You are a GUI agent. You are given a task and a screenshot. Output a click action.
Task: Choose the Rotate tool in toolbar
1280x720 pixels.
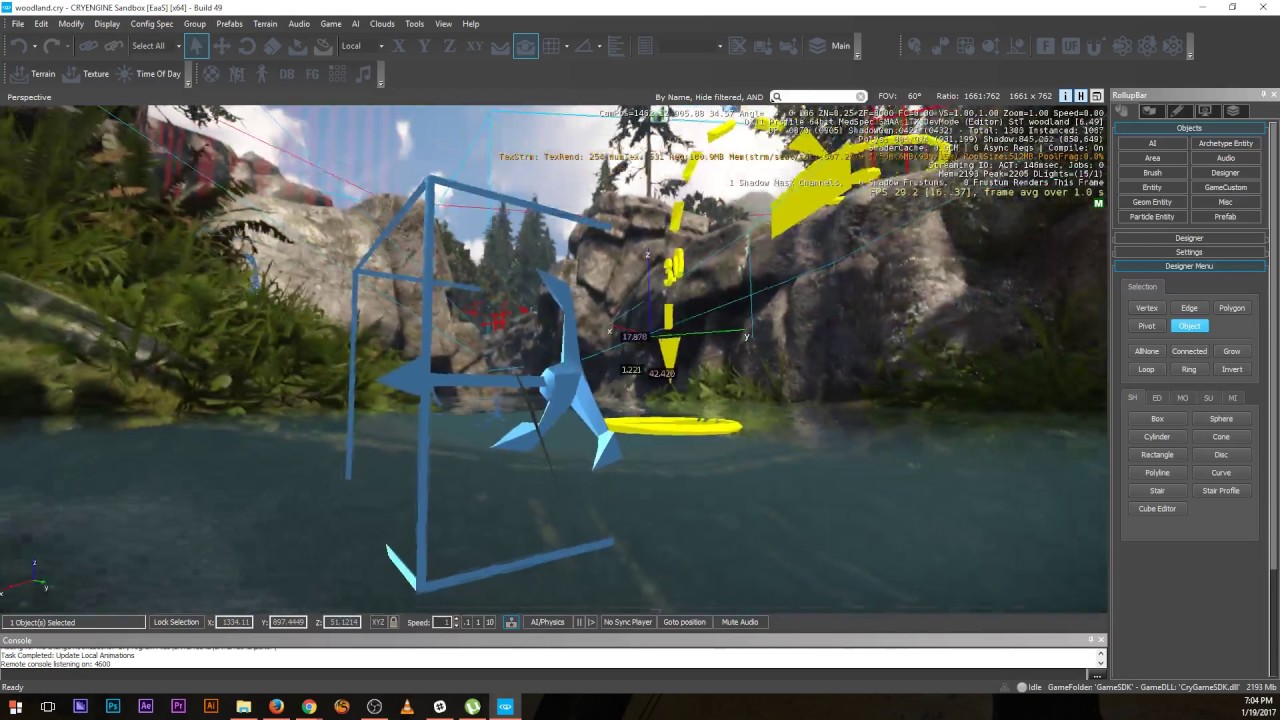point(247,46)
